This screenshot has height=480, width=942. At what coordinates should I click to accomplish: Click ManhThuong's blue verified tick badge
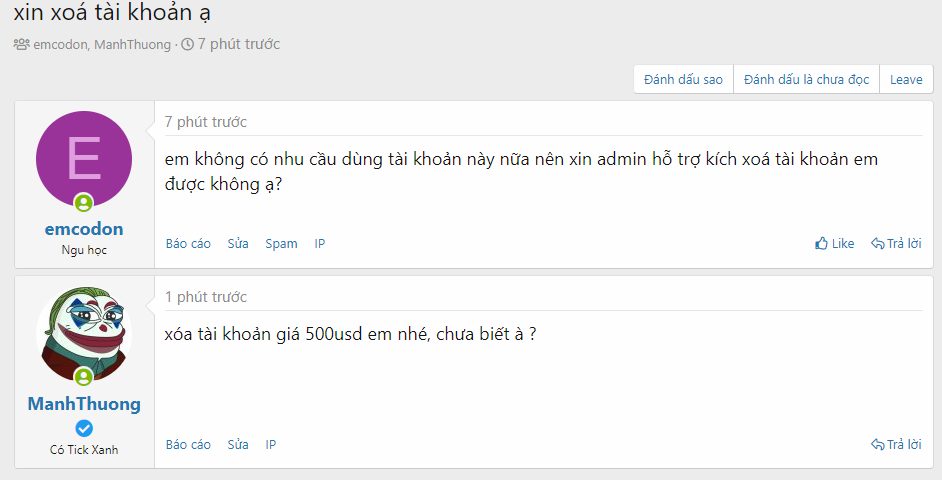tap(84, 428)
